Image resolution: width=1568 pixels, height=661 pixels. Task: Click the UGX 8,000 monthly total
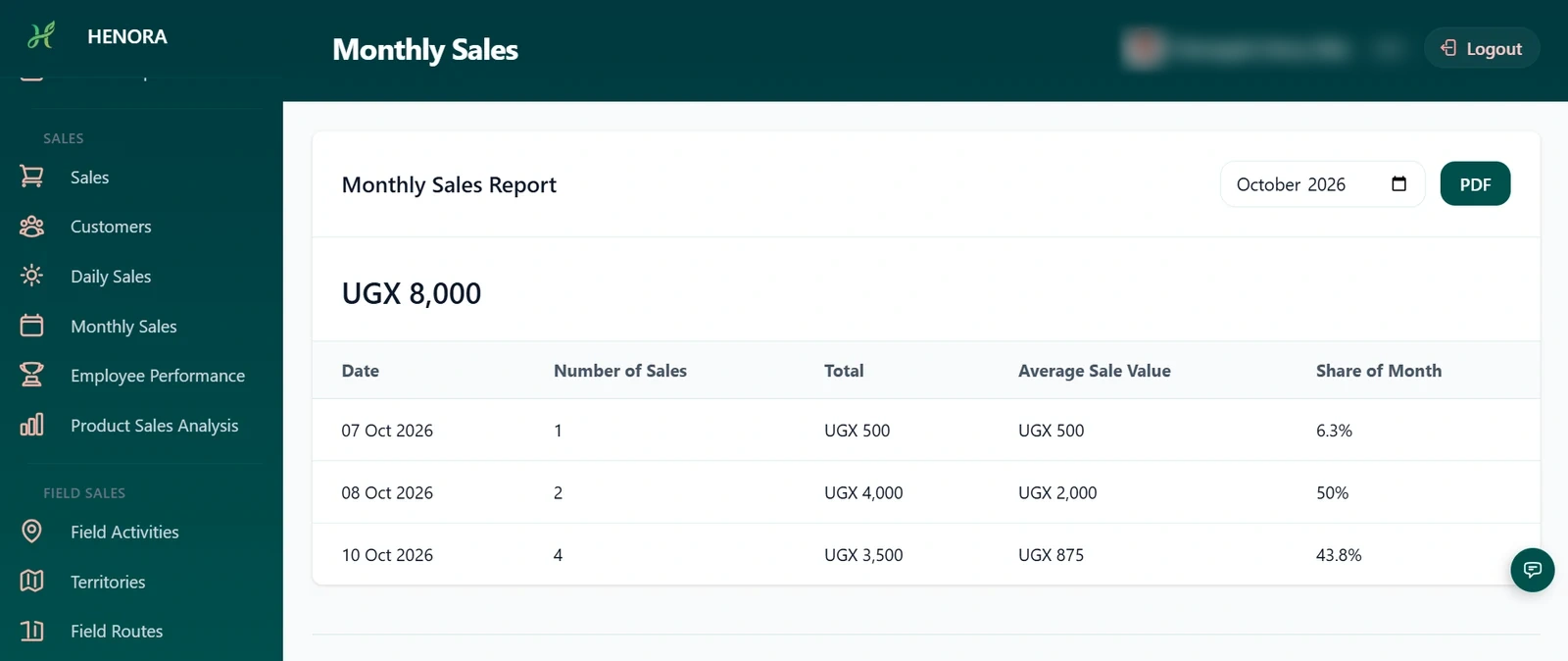tap(412, 293)
